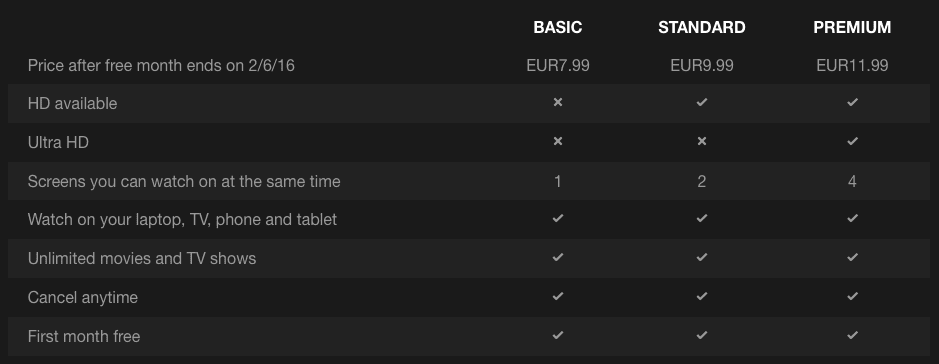Click the Premium plan 4 screens value
Image resolution: width=939 pixels, height=364 pixels.
point(852,181)
